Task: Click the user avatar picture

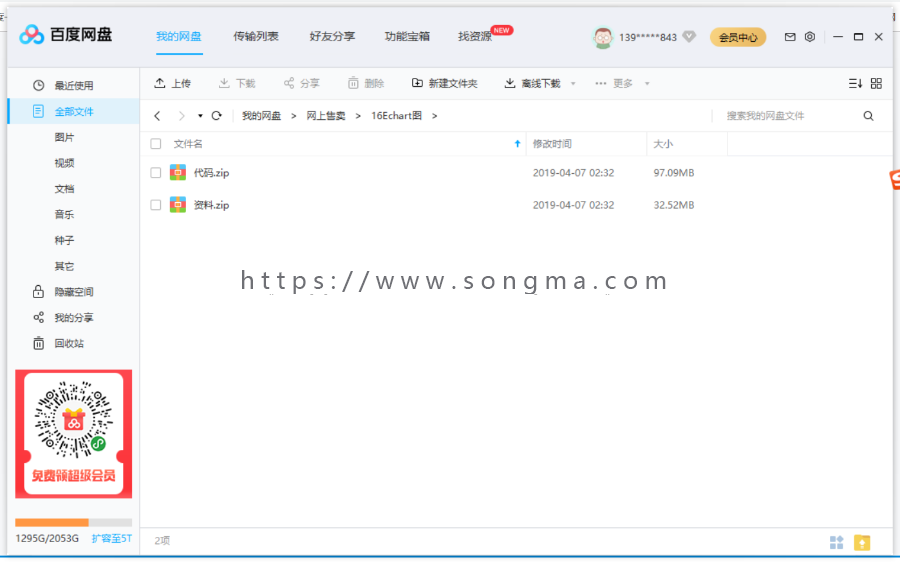Action: pos(603,37)
